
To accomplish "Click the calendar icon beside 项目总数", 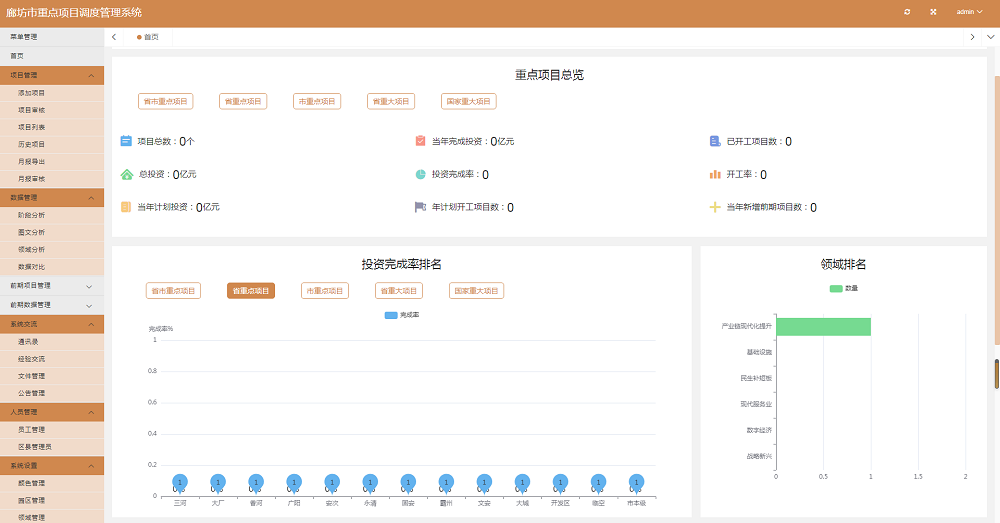I will 126,141.
